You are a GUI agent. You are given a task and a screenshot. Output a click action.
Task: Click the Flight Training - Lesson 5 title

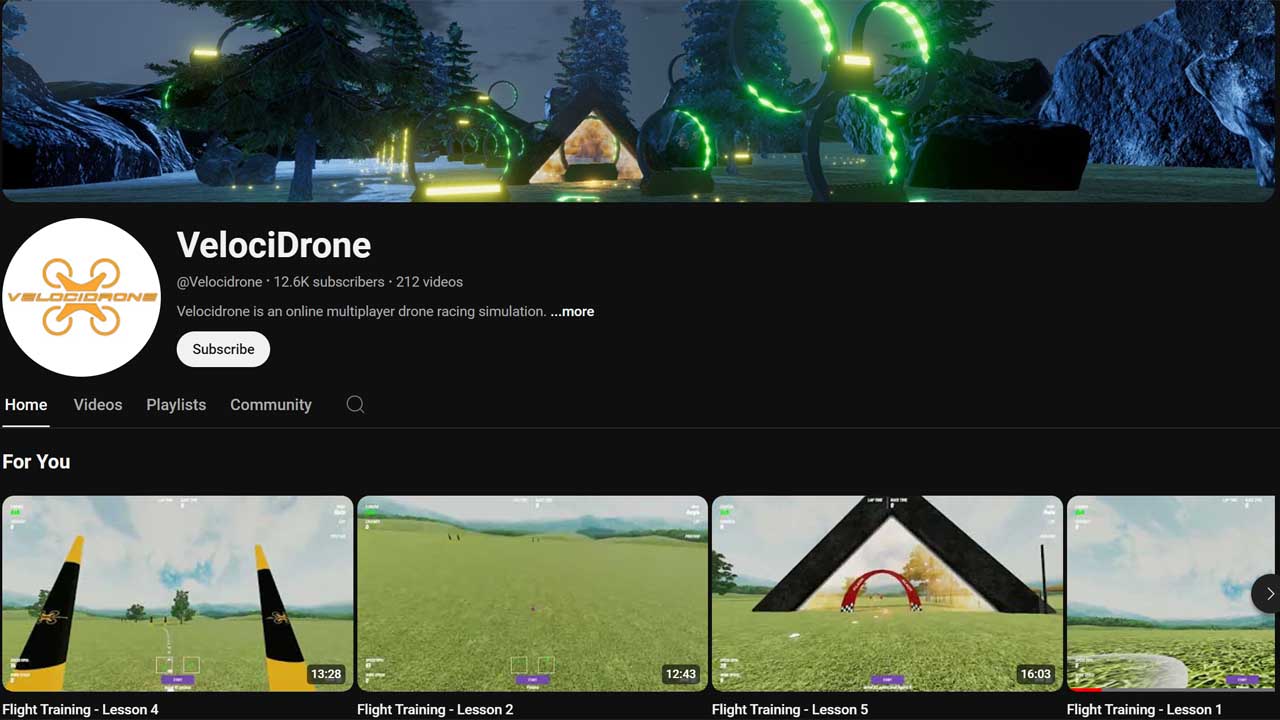[x=790, y=710]
